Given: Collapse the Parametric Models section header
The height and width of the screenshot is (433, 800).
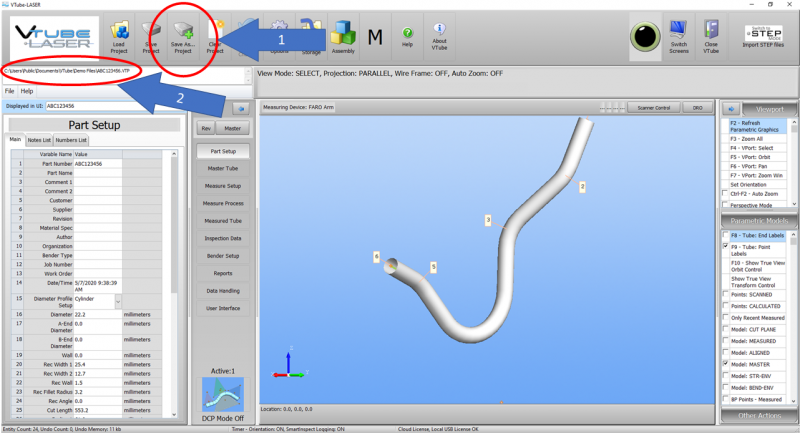Looking at the screenshot, I should pyautogui.click(x=759, y=221).
